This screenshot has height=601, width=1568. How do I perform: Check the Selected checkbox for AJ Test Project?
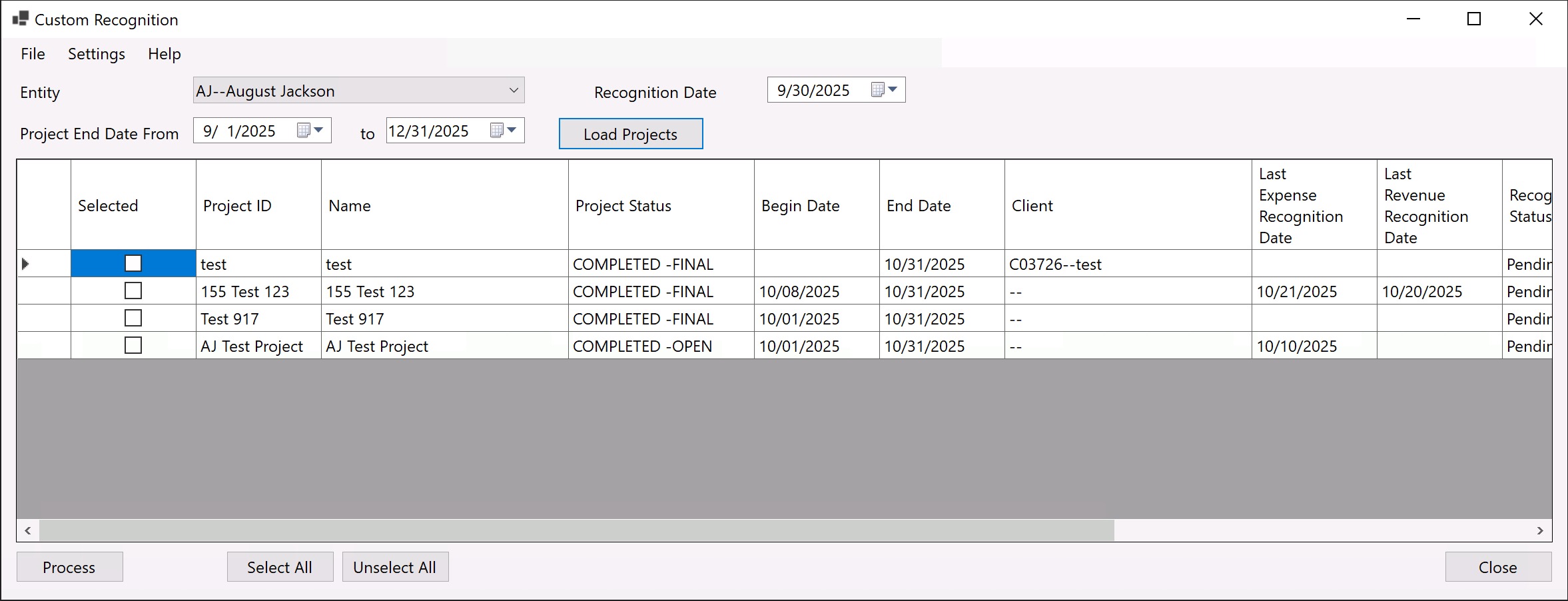pyautogui.click(x=133, y=345)
